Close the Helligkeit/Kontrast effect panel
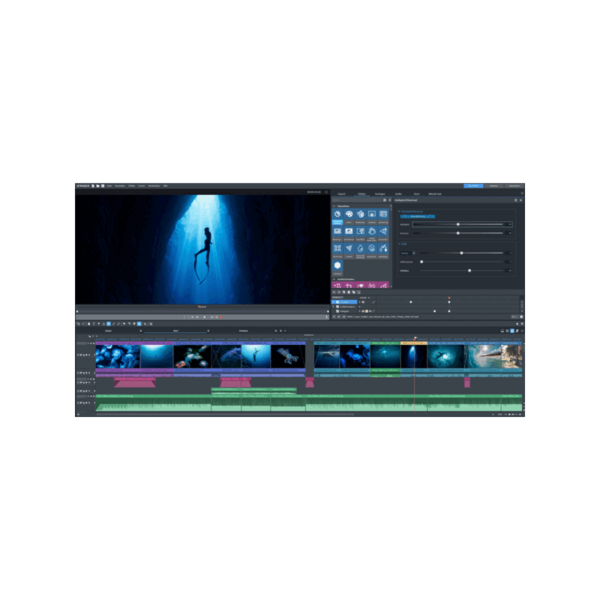 click(x=520, y=200)
